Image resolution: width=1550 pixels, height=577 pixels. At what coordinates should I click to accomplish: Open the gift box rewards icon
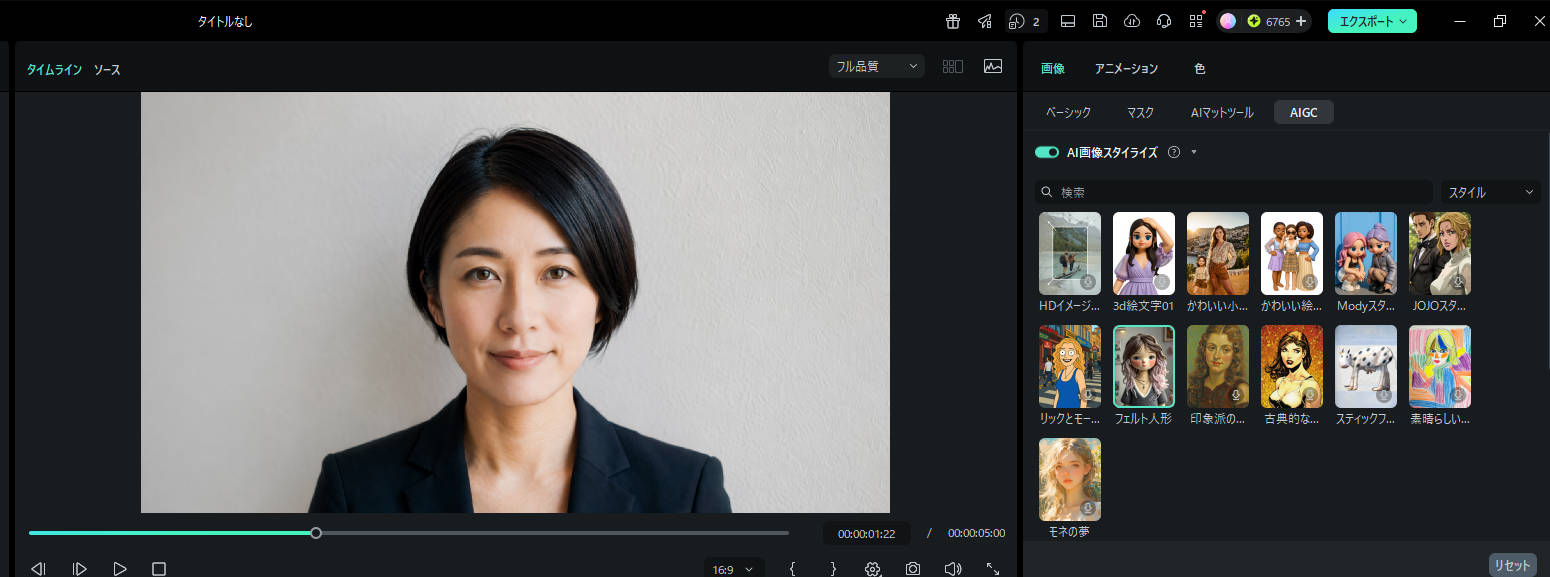pos(953,21)
